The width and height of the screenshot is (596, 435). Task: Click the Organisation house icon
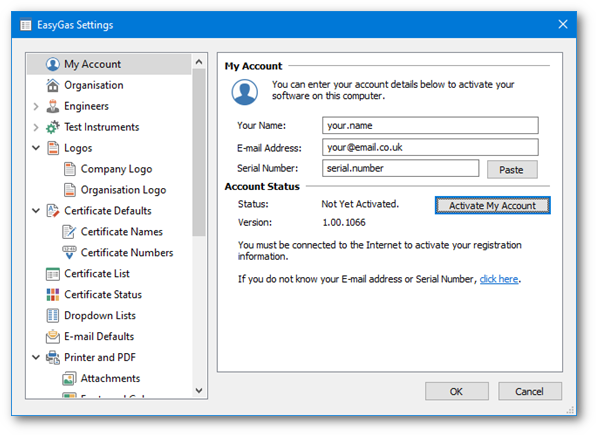(x=53, y=85)
